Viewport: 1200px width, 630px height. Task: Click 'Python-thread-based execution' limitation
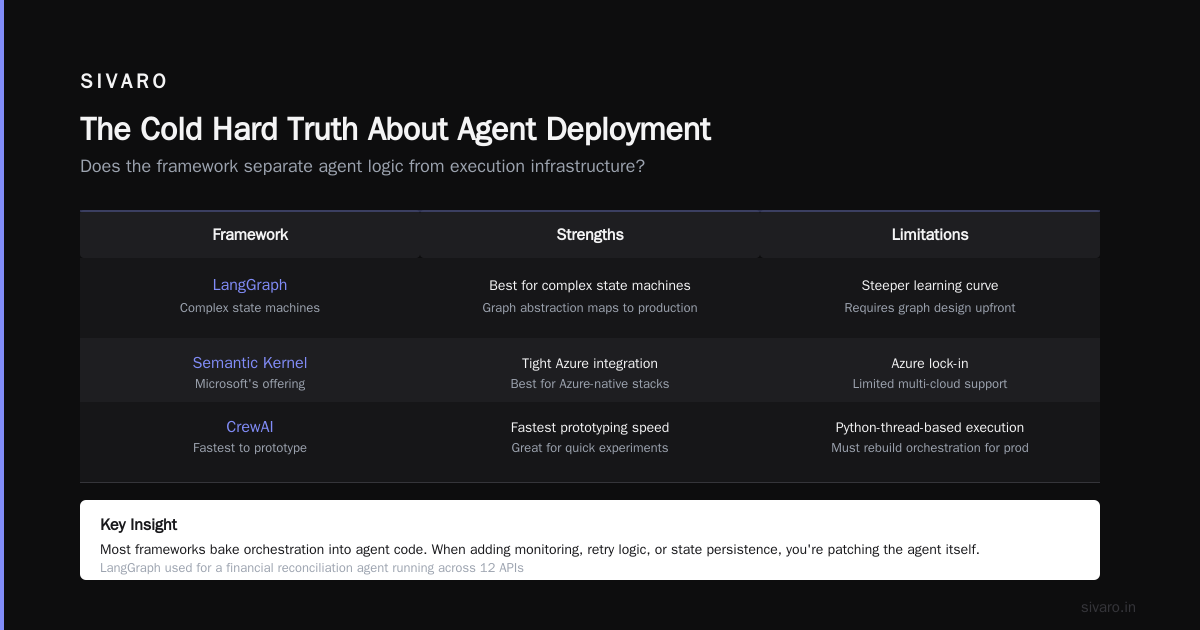(x=930, y=427)
